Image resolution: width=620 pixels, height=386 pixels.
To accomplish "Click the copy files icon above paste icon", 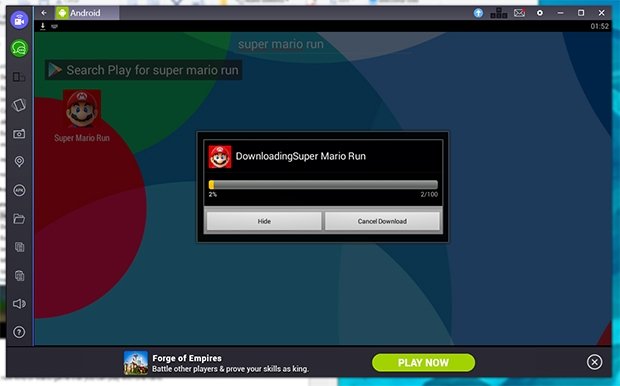I will tap(19, 247).
